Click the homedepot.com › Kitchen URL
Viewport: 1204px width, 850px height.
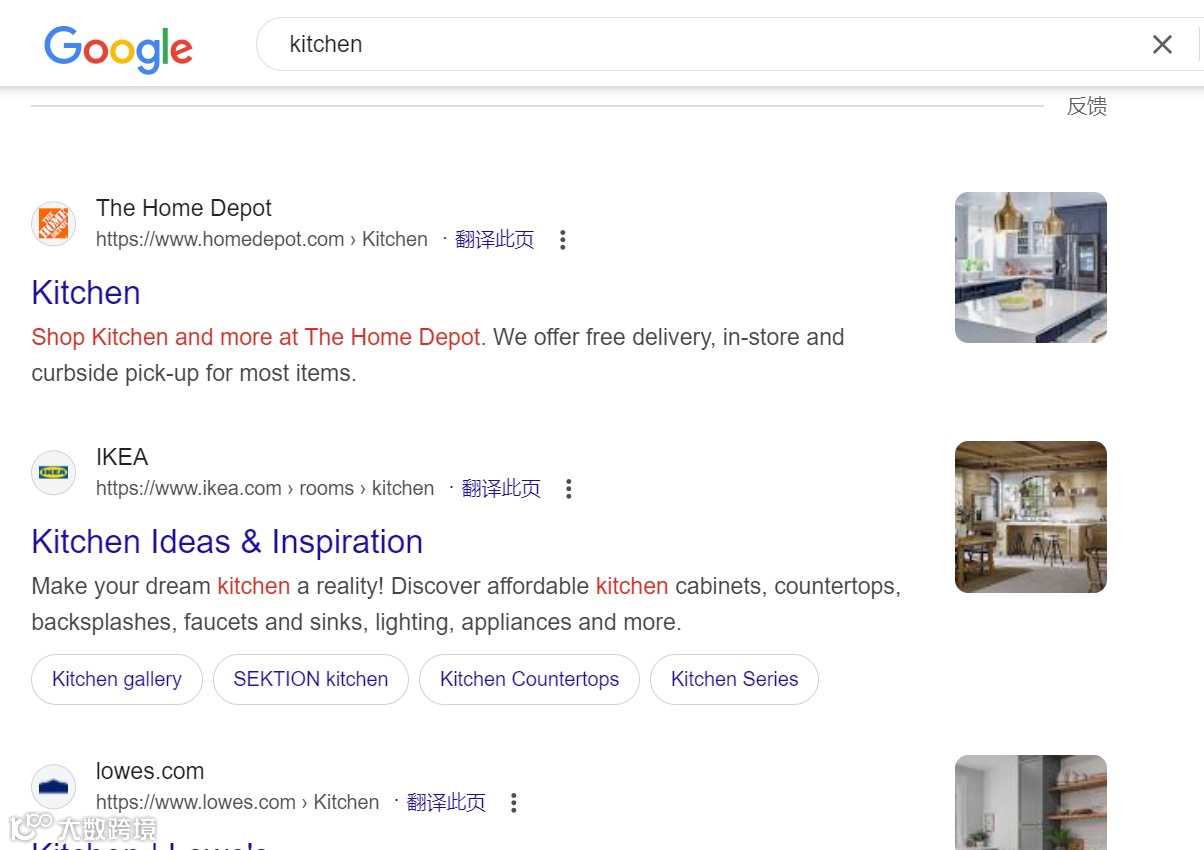(262, 240)
